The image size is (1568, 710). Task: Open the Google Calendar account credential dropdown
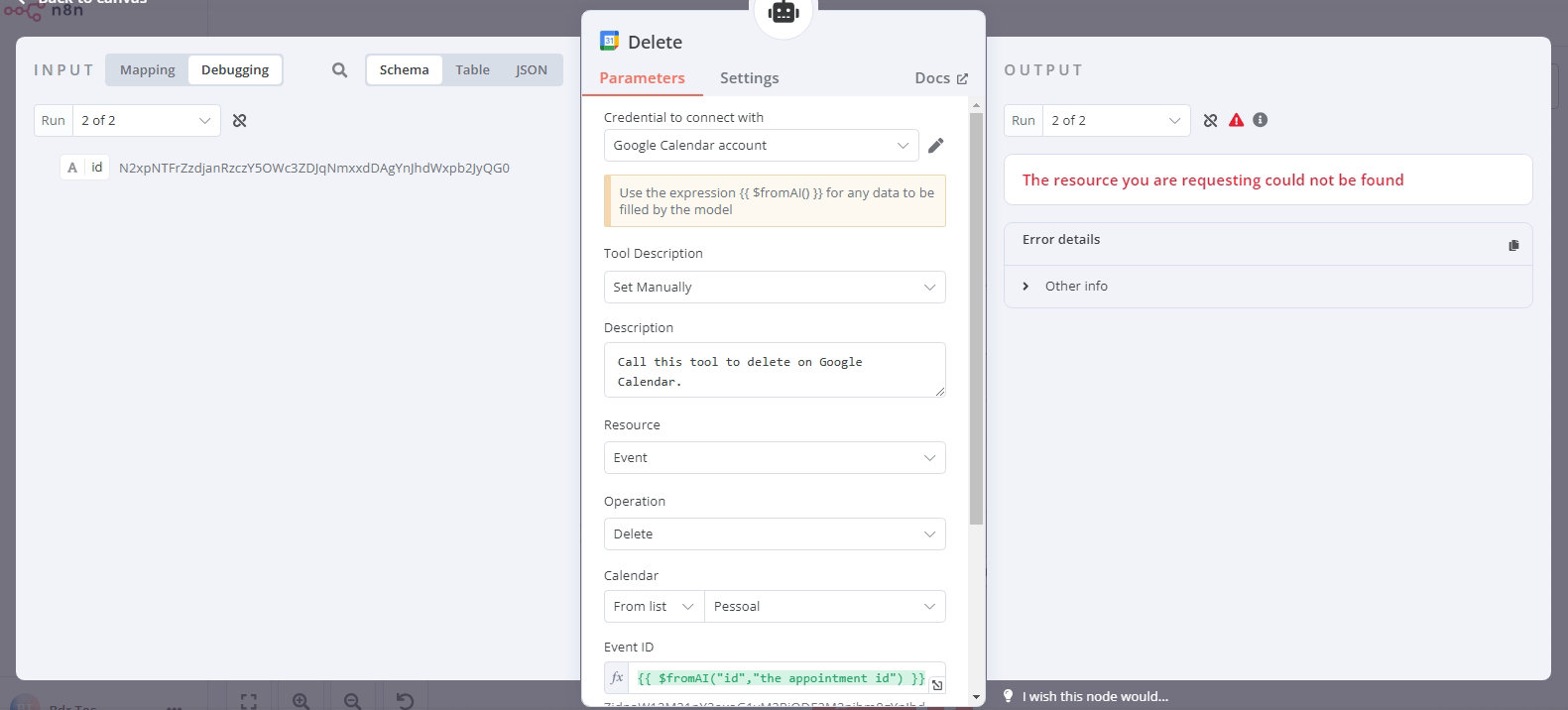click(761, 146)
